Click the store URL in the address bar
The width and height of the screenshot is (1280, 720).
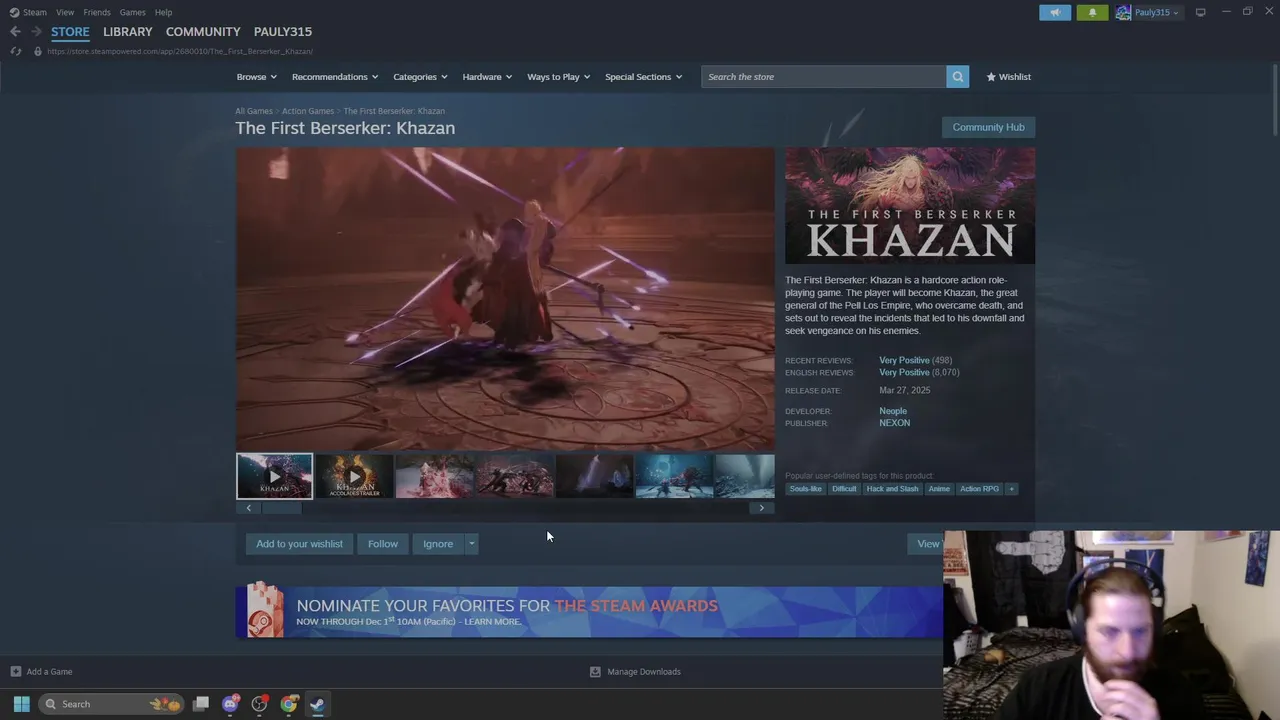tap(180, 51)
